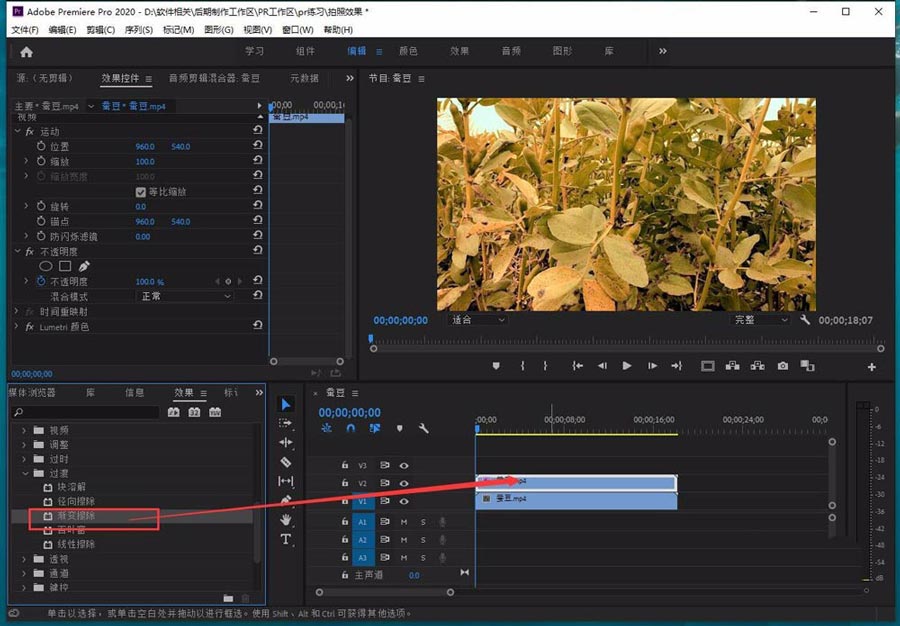Select the Selection (arrow) tool
The height and width of the screenshot is (626, 900).
point(286,405)
